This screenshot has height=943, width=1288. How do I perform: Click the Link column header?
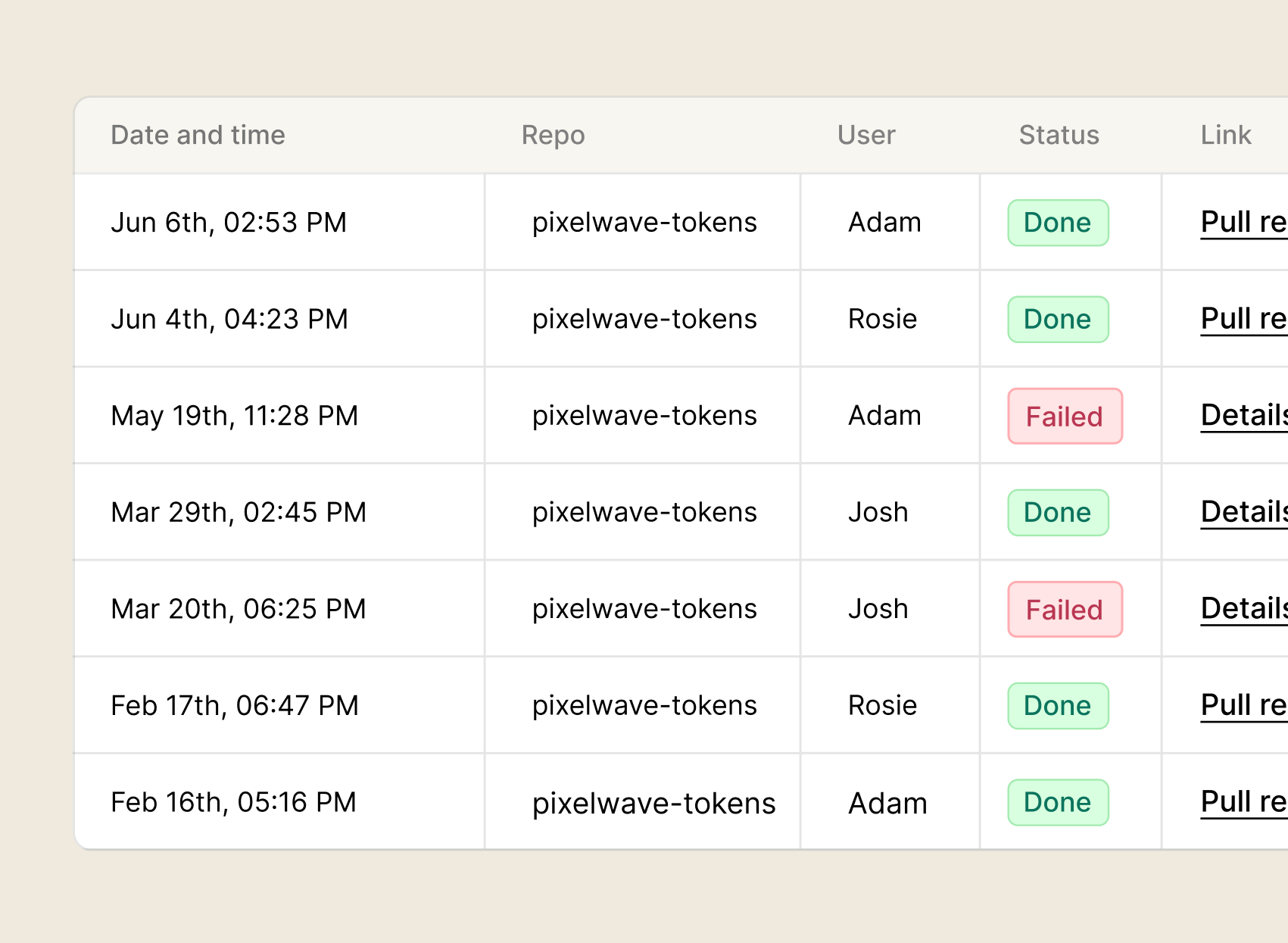coord(1225,135)
